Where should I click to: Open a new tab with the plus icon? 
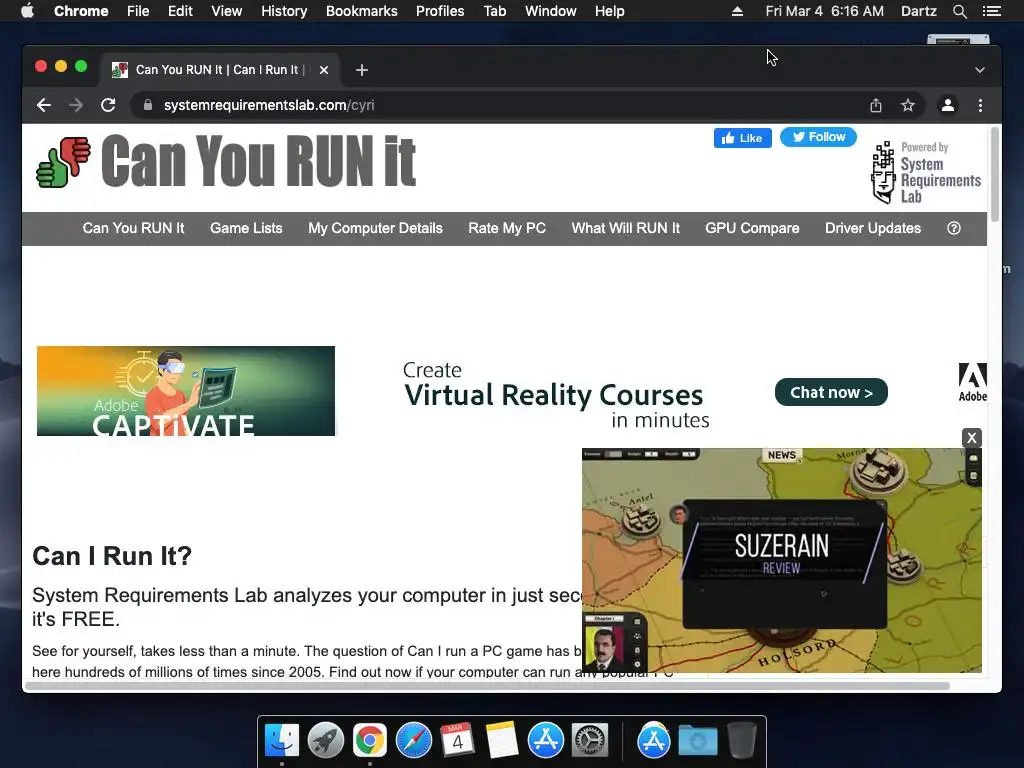click(x=362, y=70)
